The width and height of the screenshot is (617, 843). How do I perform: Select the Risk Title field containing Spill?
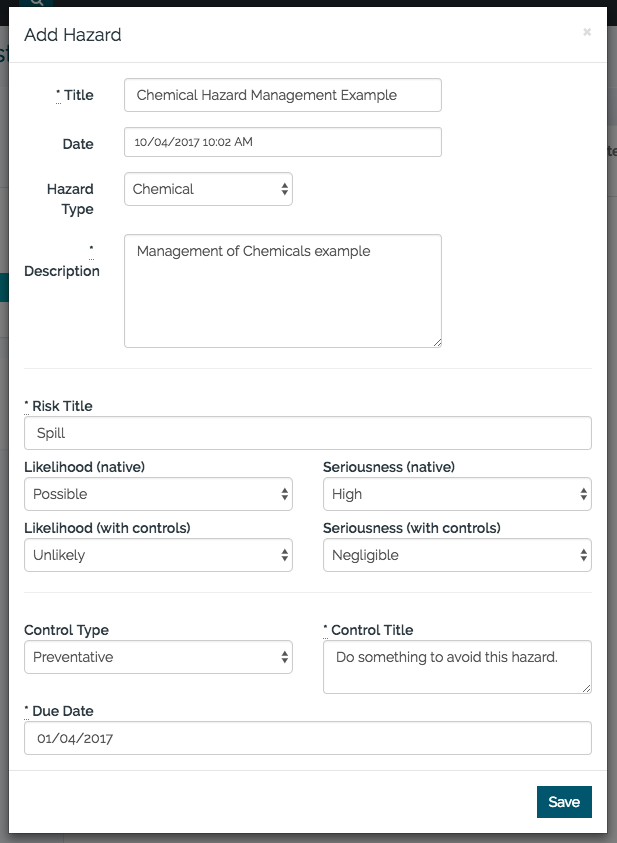pos(307,433)
